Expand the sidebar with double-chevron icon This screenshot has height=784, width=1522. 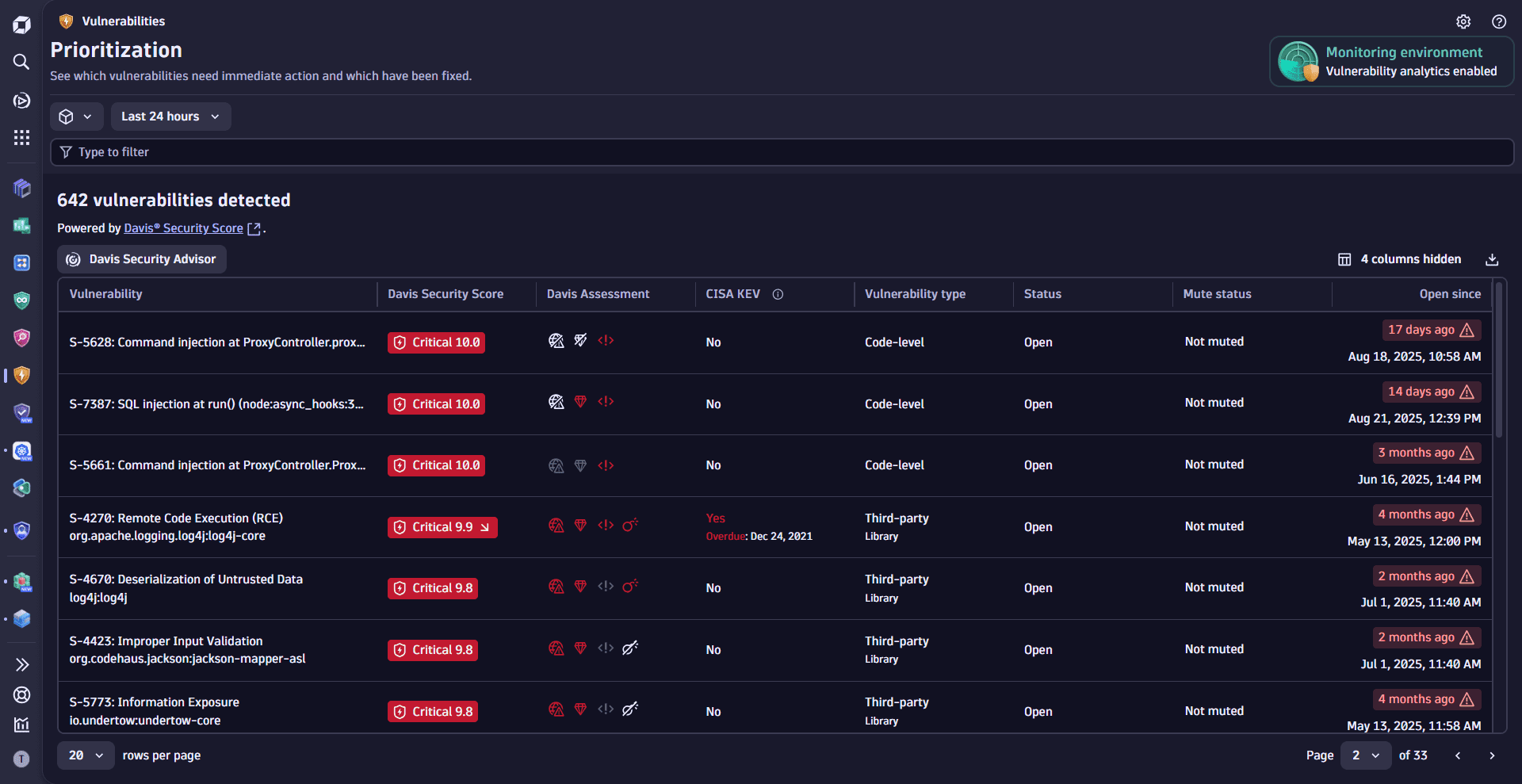click(21, 664)
